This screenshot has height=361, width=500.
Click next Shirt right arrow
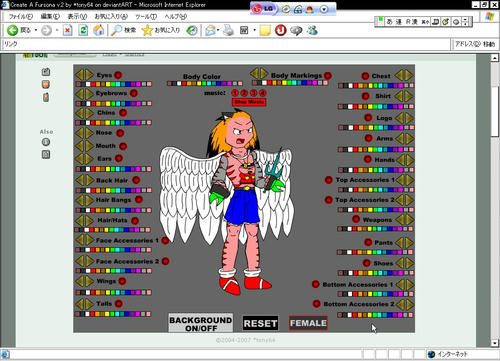pos(409,96)
